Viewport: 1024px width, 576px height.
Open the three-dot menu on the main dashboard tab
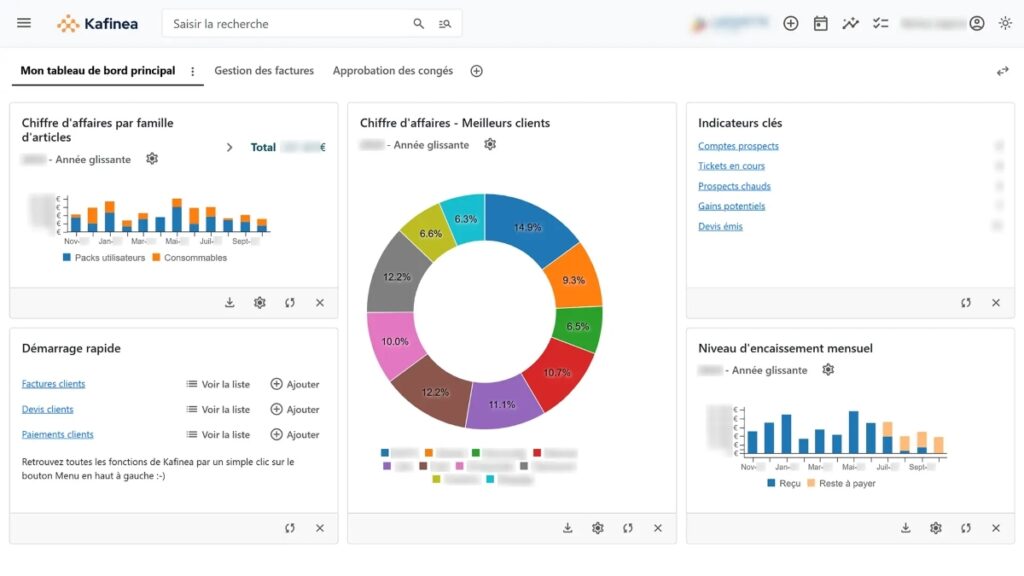[192, 71]
